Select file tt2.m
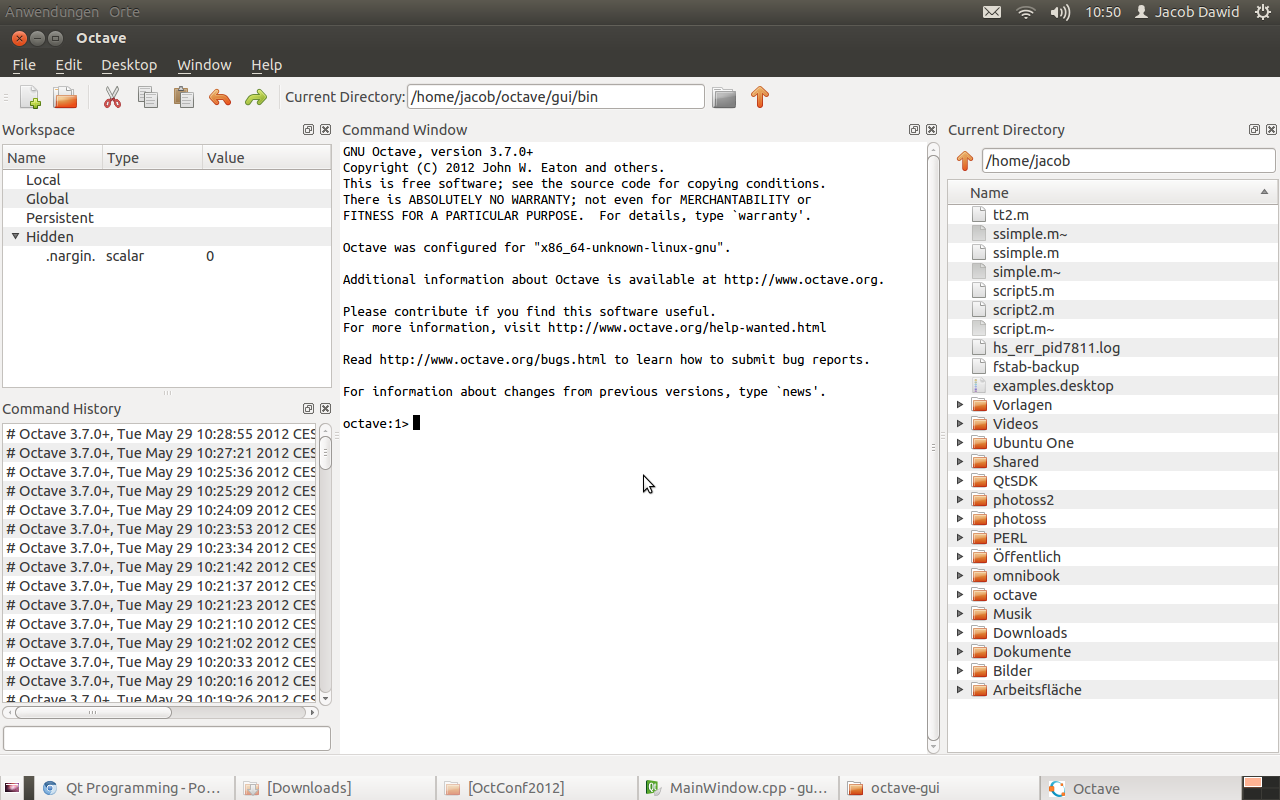 coord(1112,215)
